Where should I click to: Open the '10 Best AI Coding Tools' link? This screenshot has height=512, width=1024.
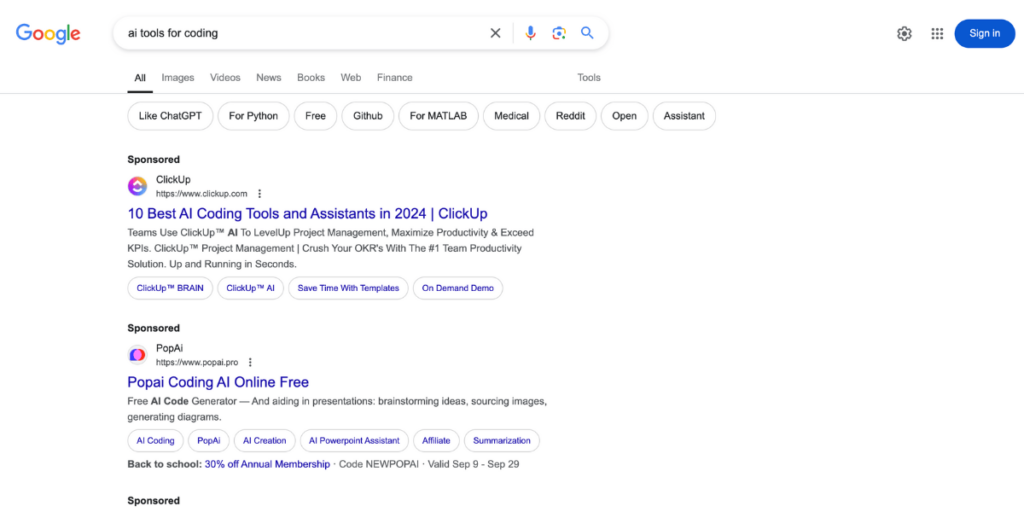[307, 213]
